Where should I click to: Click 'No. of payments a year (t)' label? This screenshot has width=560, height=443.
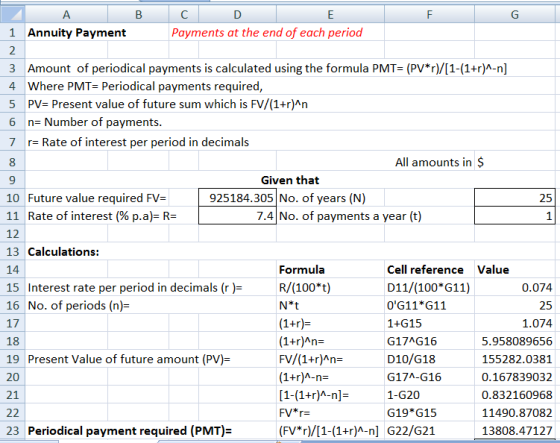(350, 216)
